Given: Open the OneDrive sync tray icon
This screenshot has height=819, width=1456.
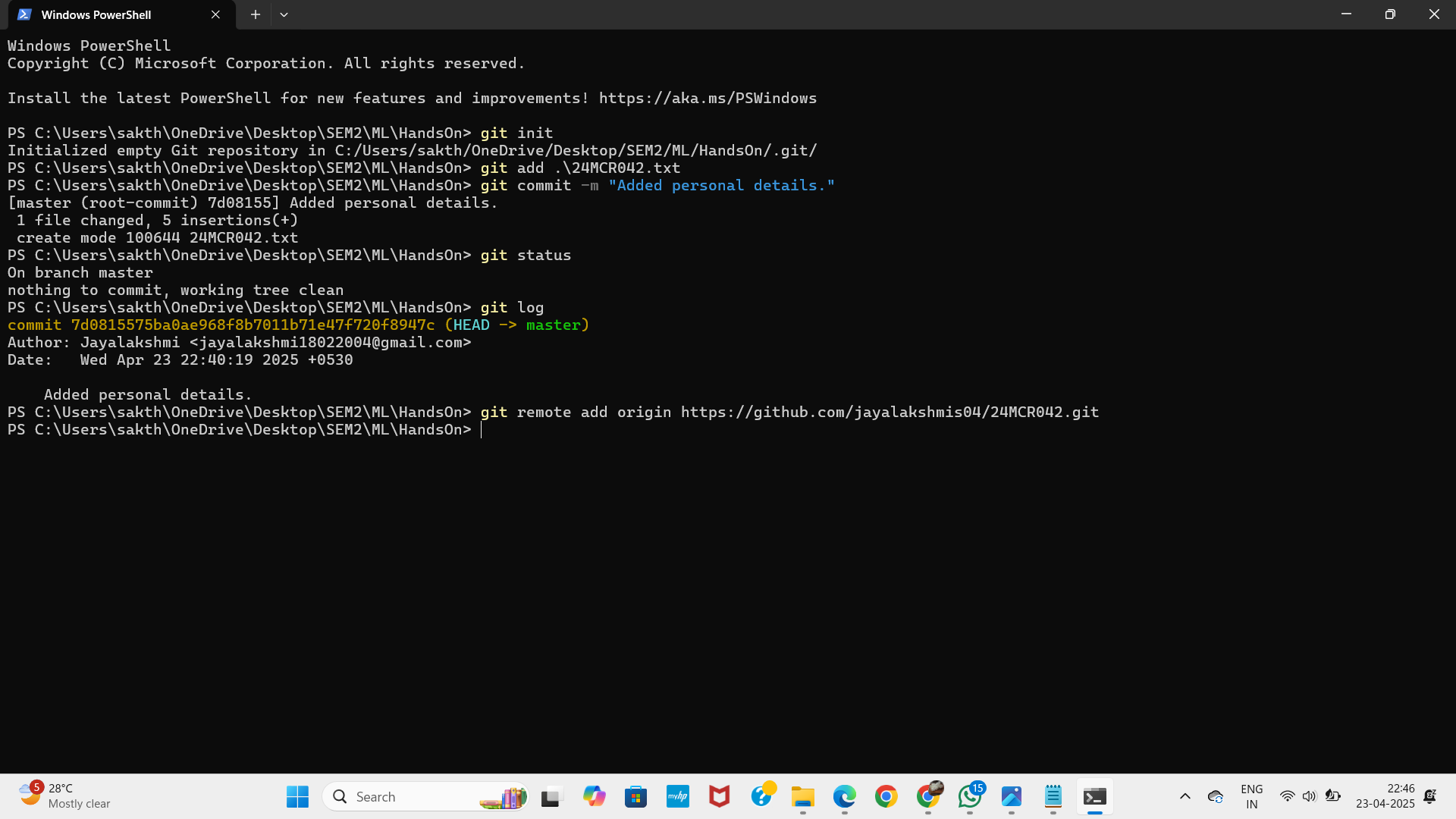Looking at the screenshot, I should [x=1216, y=796].
